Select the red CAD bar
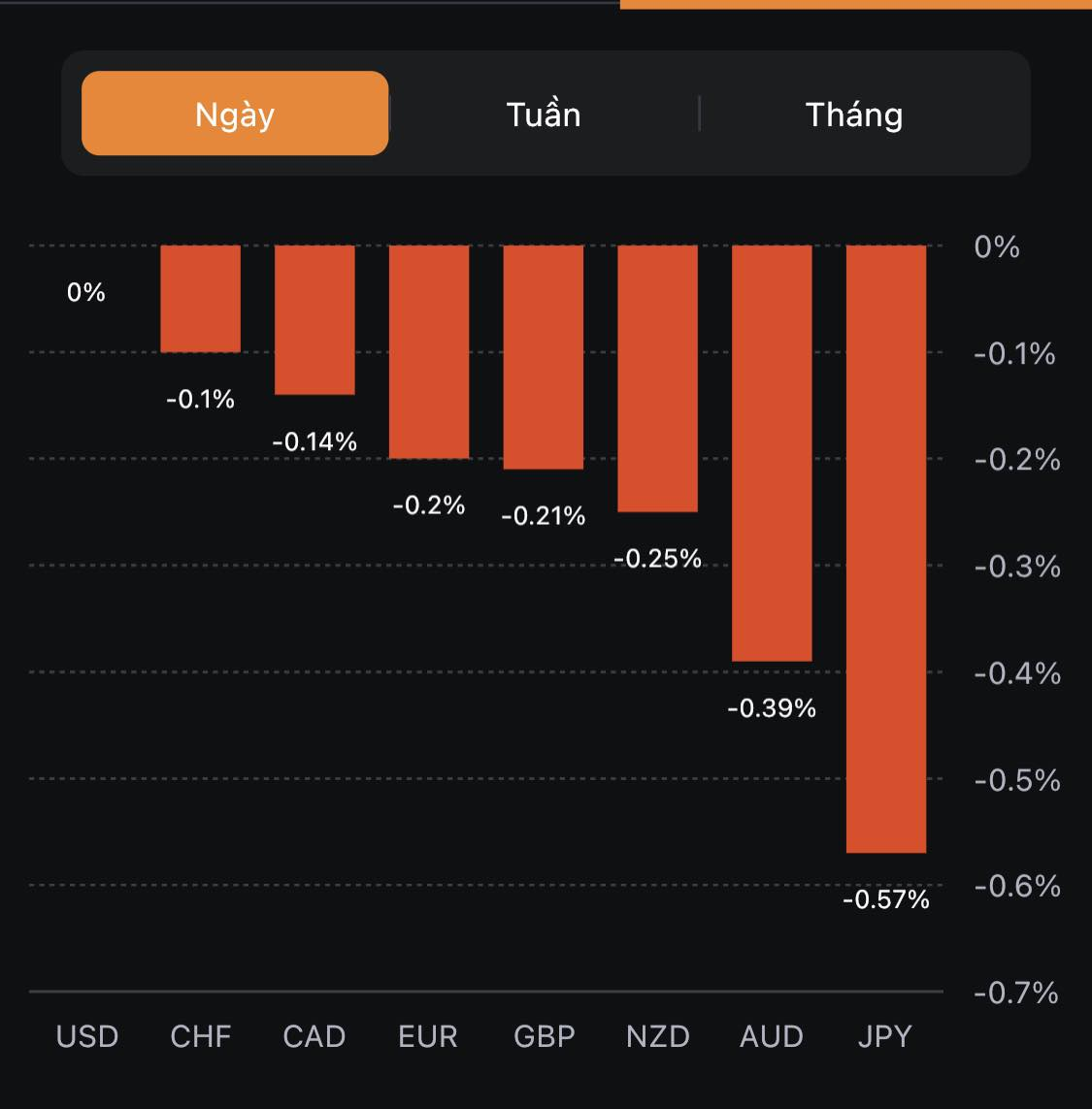Screen dimensions: 1092x1109 click(x=314, y=320)
